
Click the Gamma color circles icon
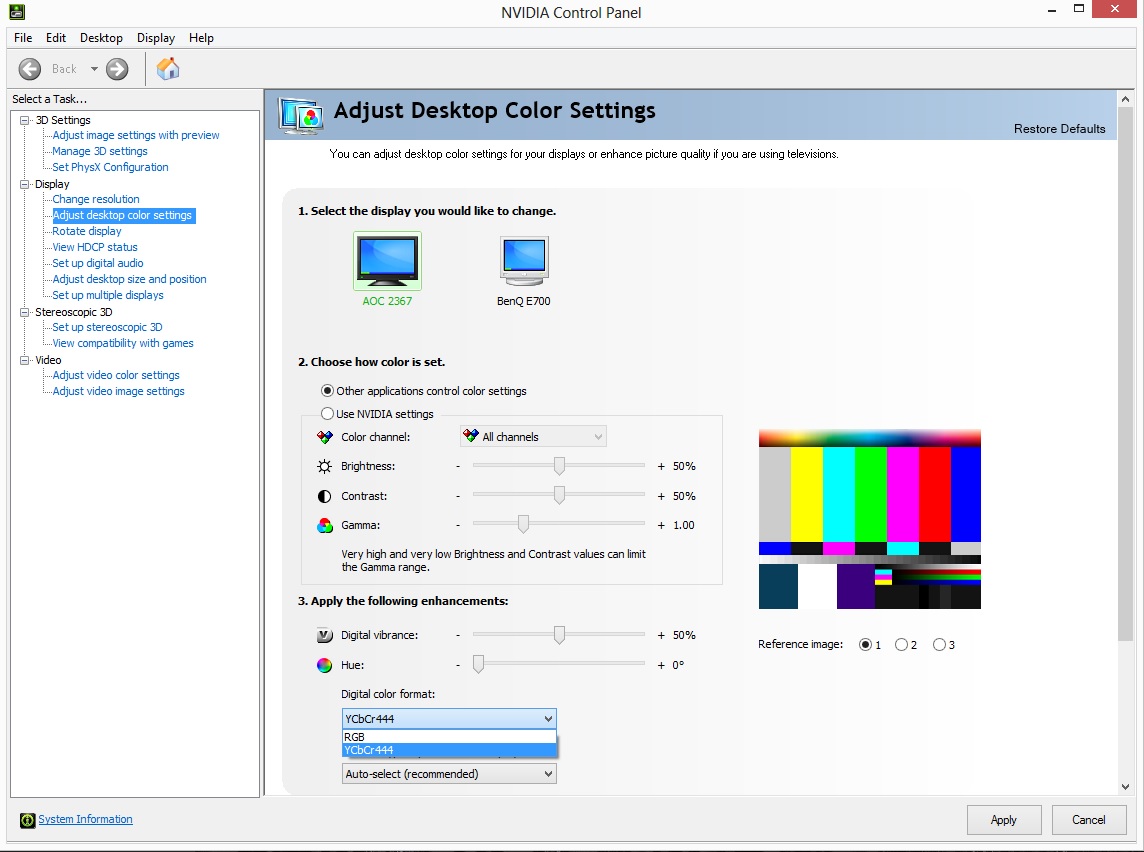(x=325, y=525)
